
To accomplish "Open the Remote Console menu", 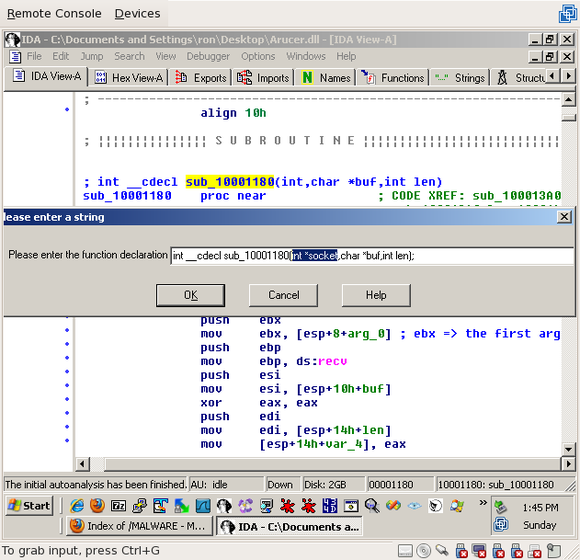I will (x=54, y=14).
